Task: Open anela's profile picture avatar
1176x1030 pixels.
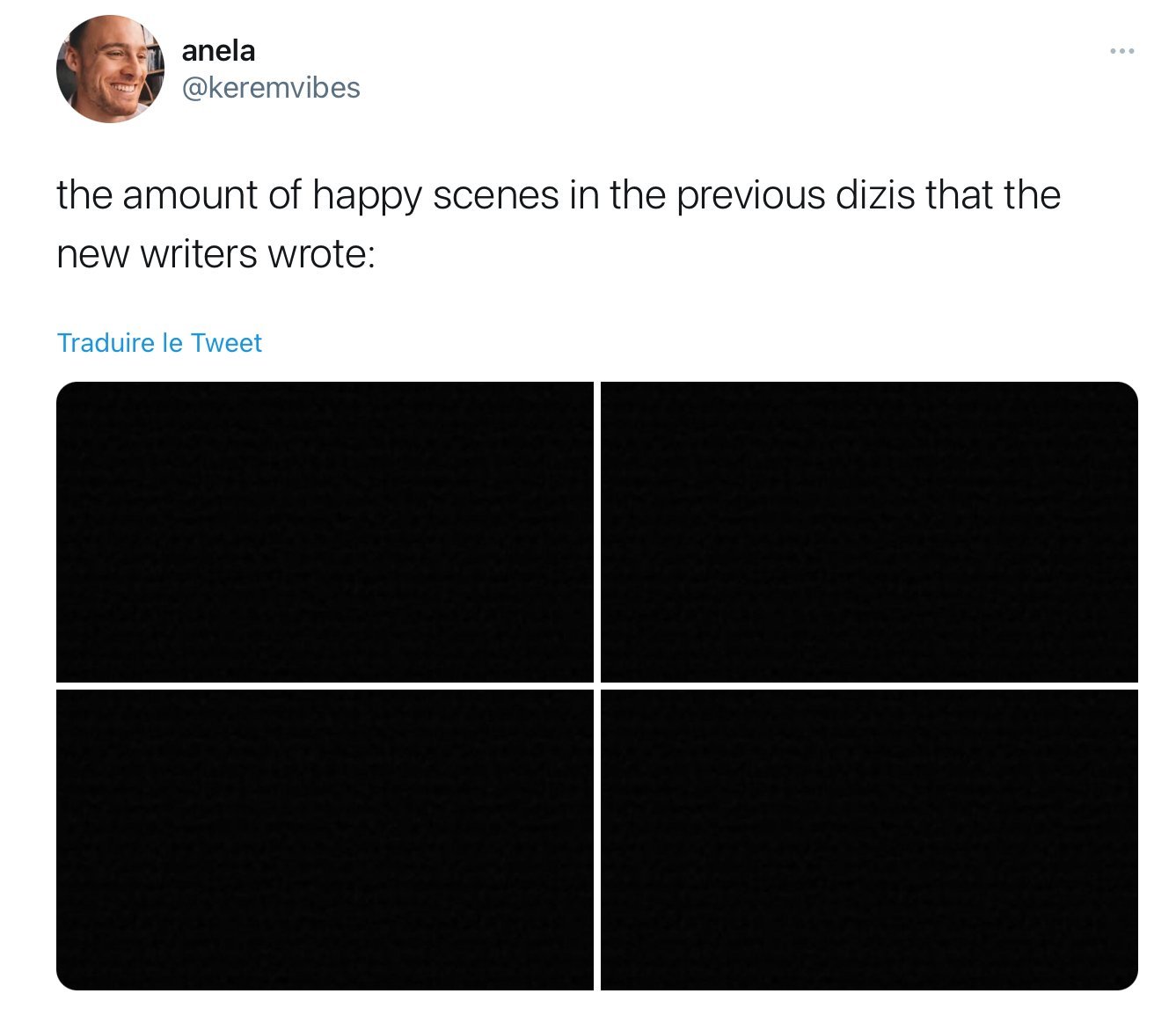Action: tap(110, 69)
